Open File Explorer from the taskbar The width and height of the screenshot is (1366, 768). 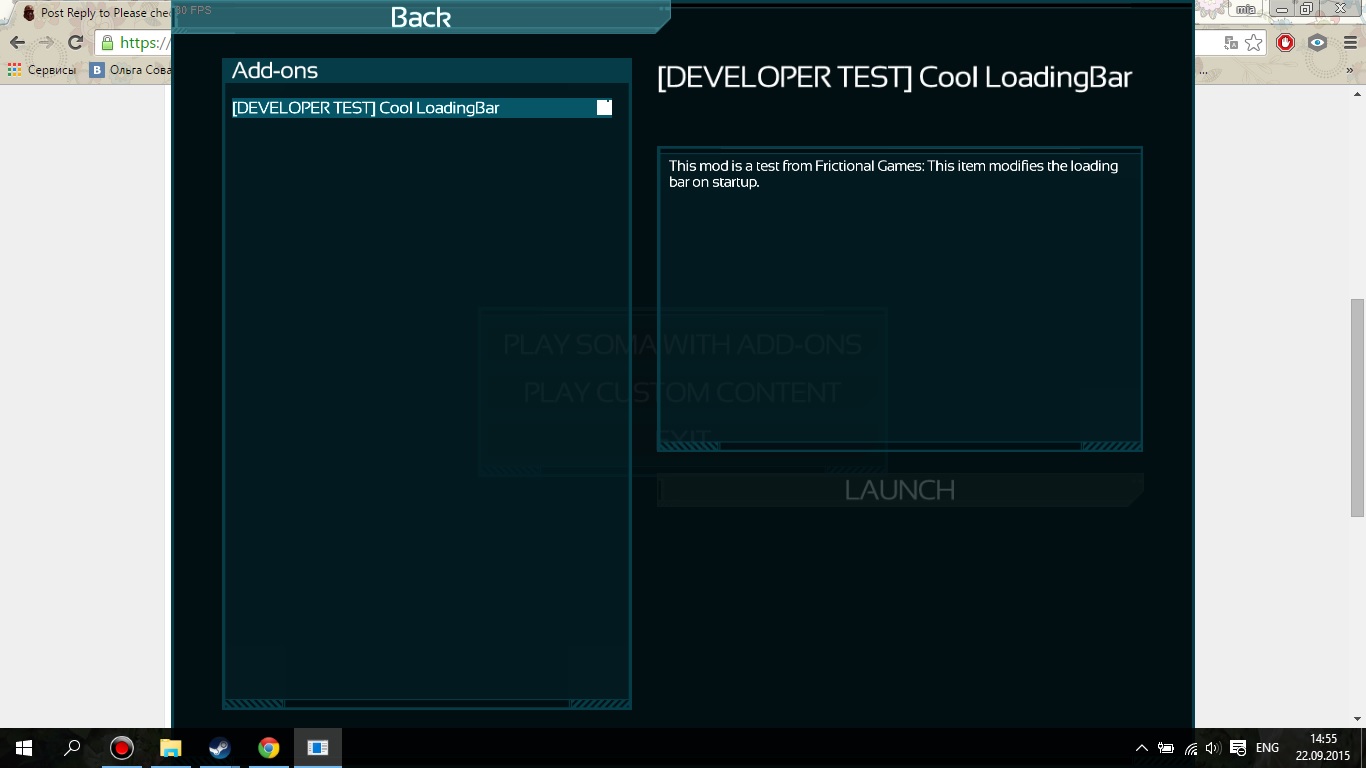coord(171,748)
